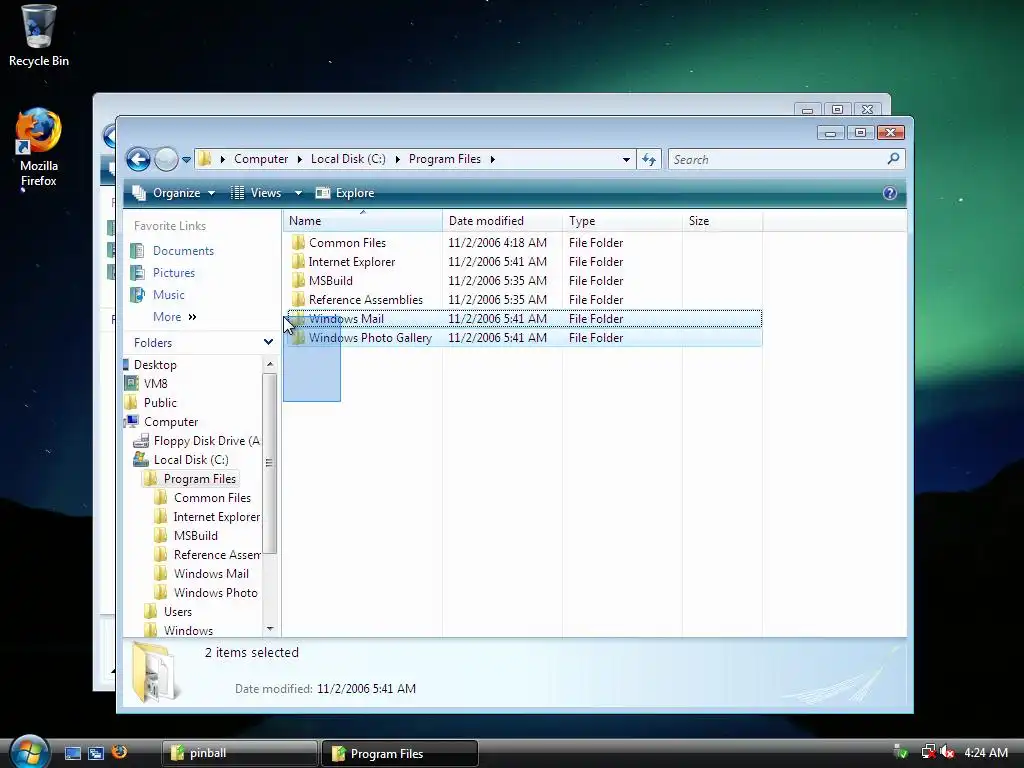This screenshot has width=1024, height=768.
Task: Open the recent pages dropdown arrow
Action: (186, 159)
